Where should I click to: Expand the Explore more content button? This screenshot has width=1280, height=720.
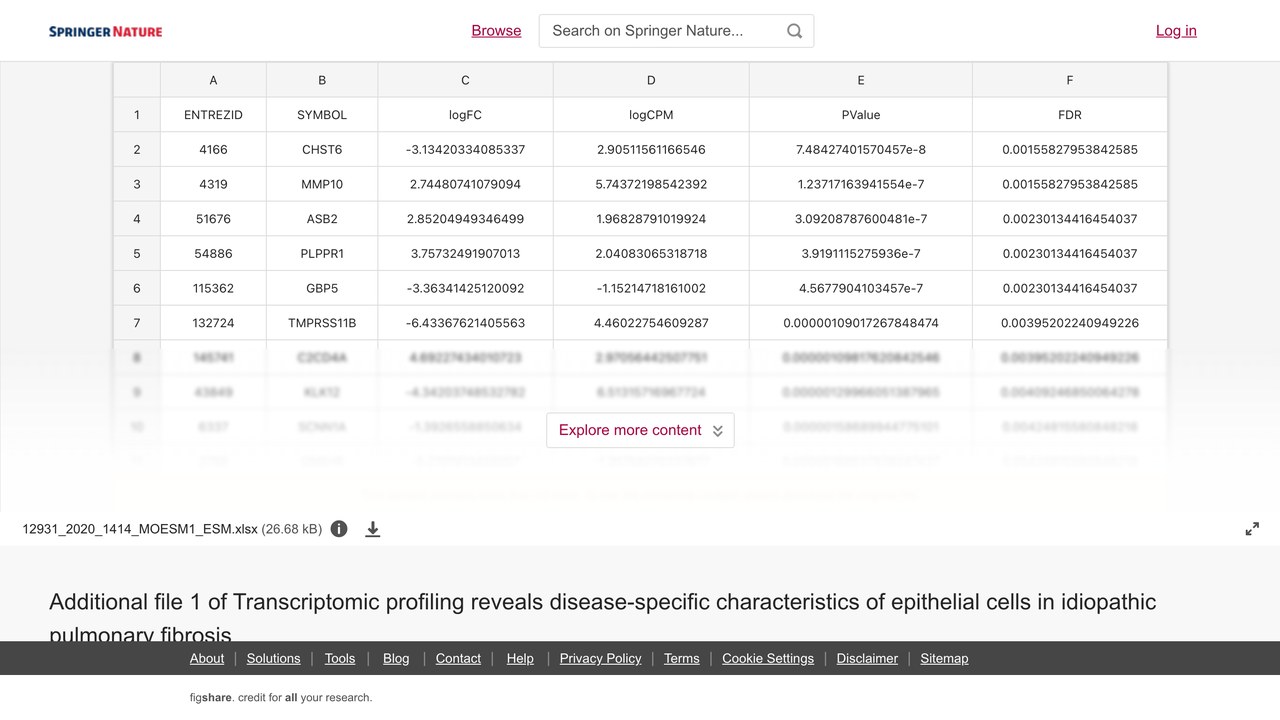point(640,430)
